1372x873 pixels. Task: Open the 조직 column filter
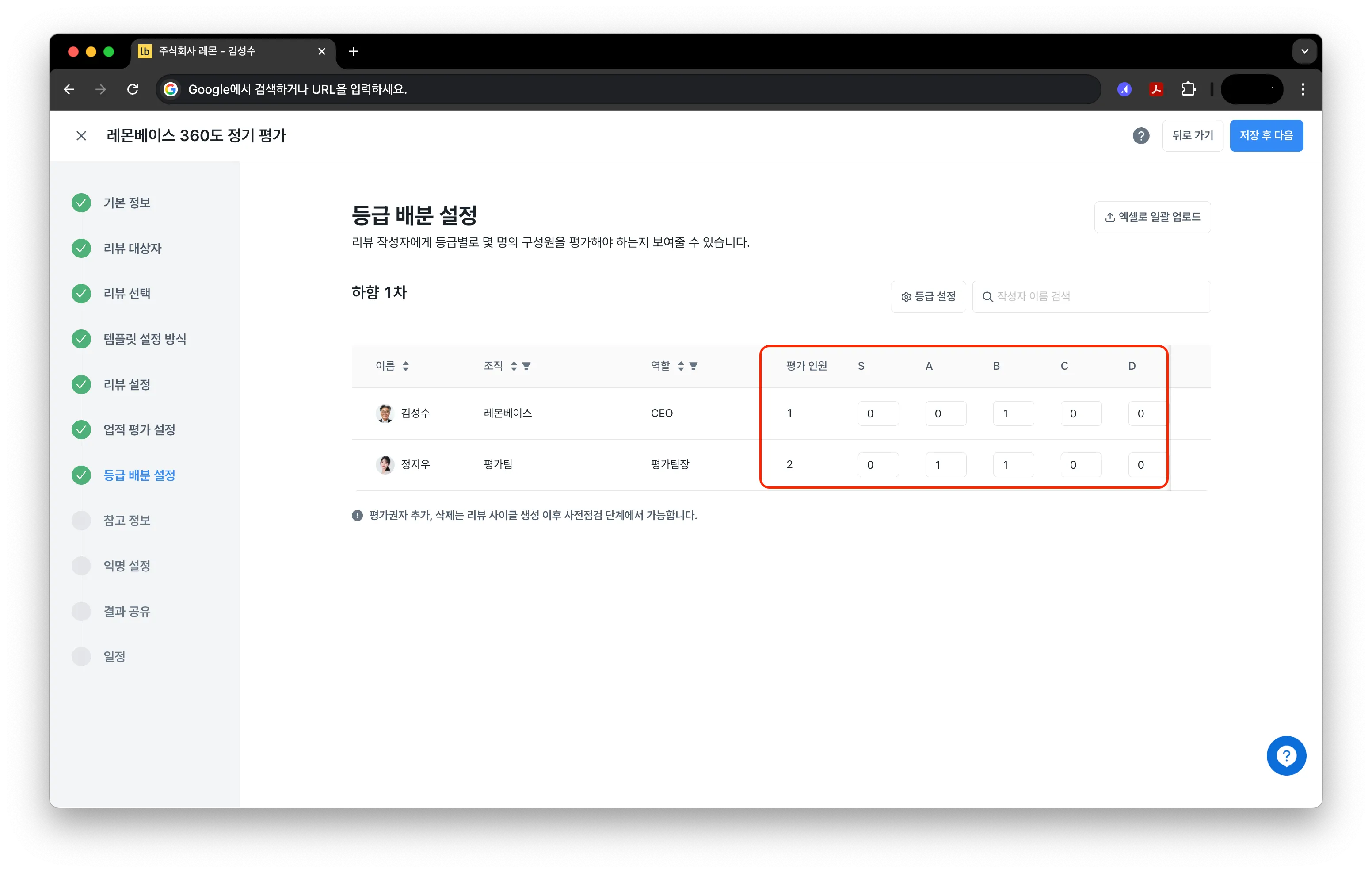[526, 366]
